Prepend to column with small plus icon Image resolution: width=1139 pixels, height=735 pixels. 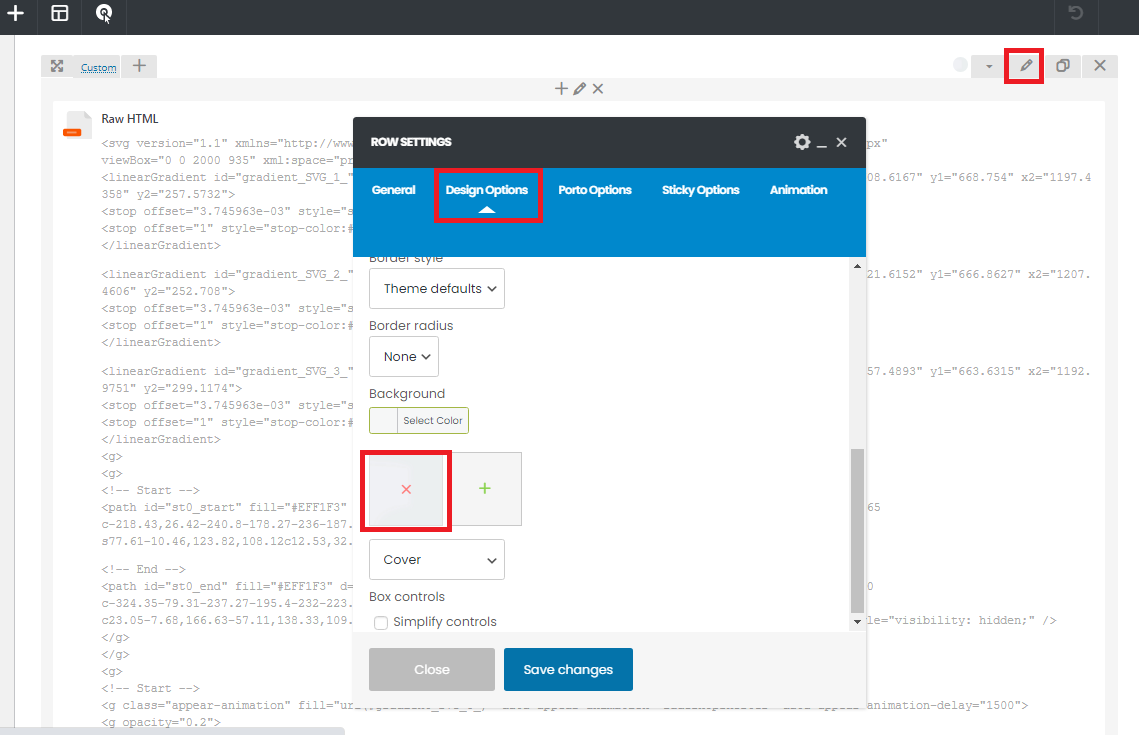click(561, 89)
